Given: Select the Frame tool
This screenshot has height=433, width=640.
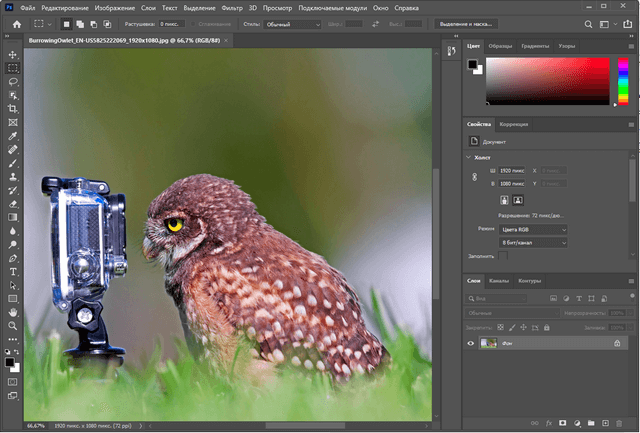Looking at the screenshot, I should click(x=13, y=122).
